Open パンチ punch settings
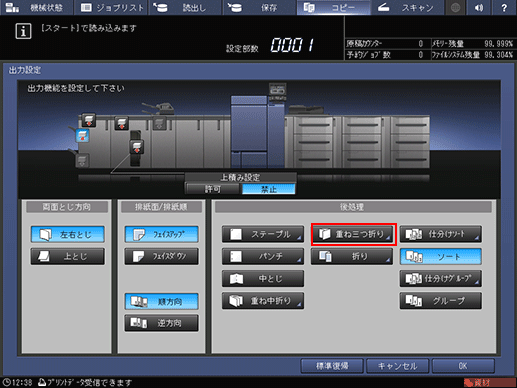Viewport: 517px width, 388px height. point(263,256)
